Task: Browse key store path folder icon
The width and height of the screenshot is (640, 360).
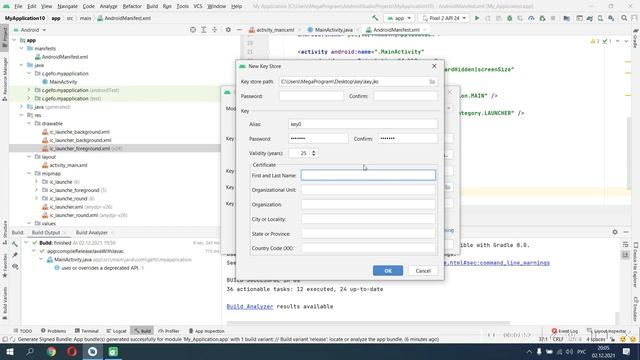Action: pos(432,82)
